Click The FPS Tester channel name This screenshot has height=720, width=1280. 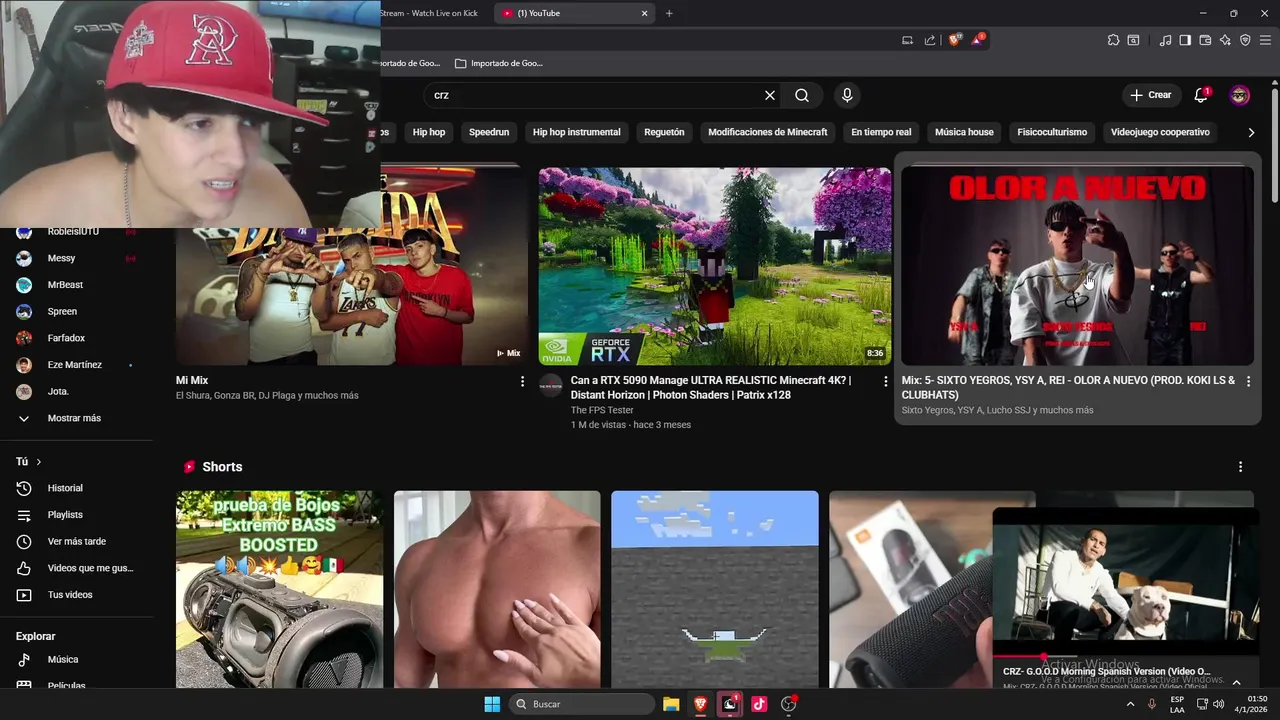602,410
